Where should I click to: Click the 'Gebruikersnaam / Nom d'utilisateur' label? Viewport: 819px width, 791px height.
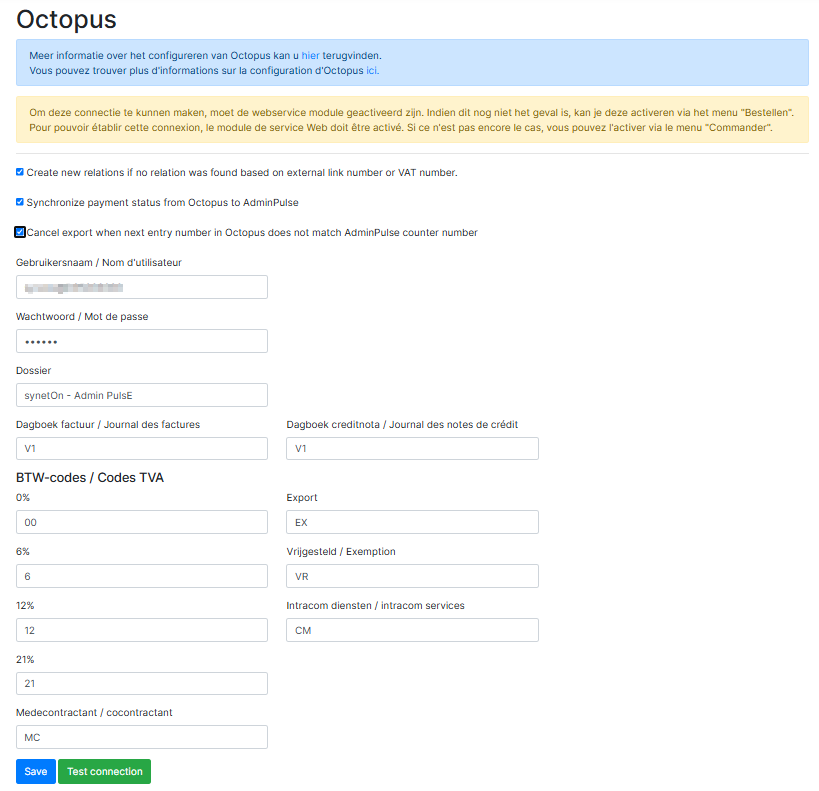99,262
